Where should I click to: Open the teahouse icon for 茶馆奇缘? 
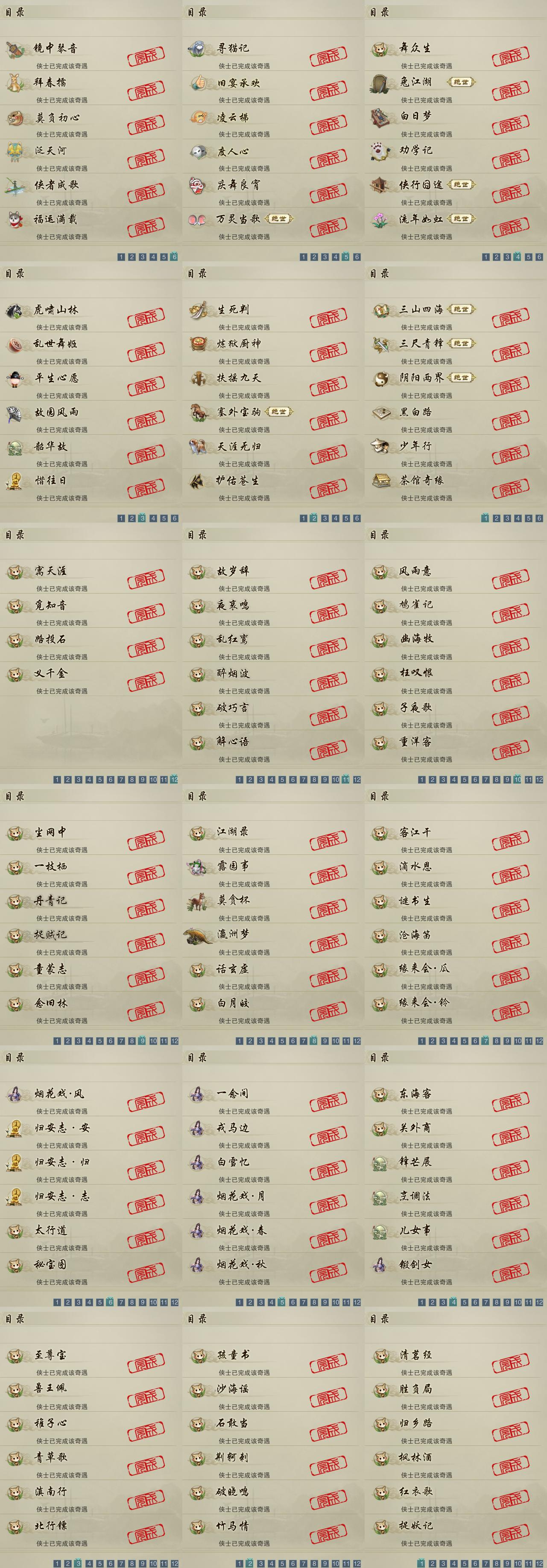381,480
